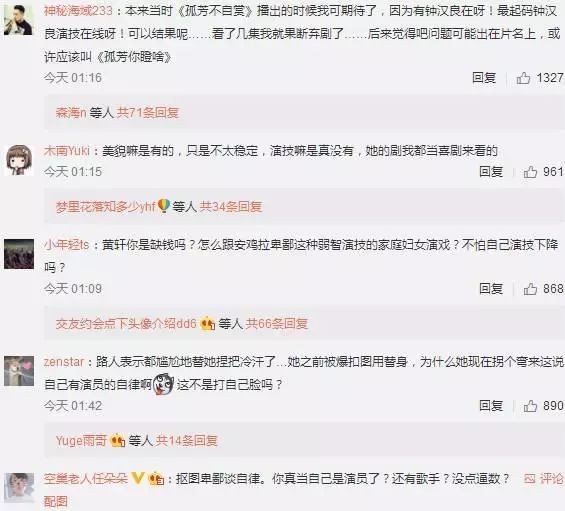Like the comment showing 868 likes

point(530,289)
